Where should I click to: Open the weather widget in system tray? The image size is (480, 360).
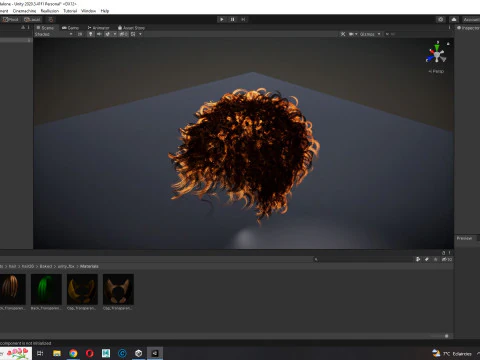tap(452, 353)
